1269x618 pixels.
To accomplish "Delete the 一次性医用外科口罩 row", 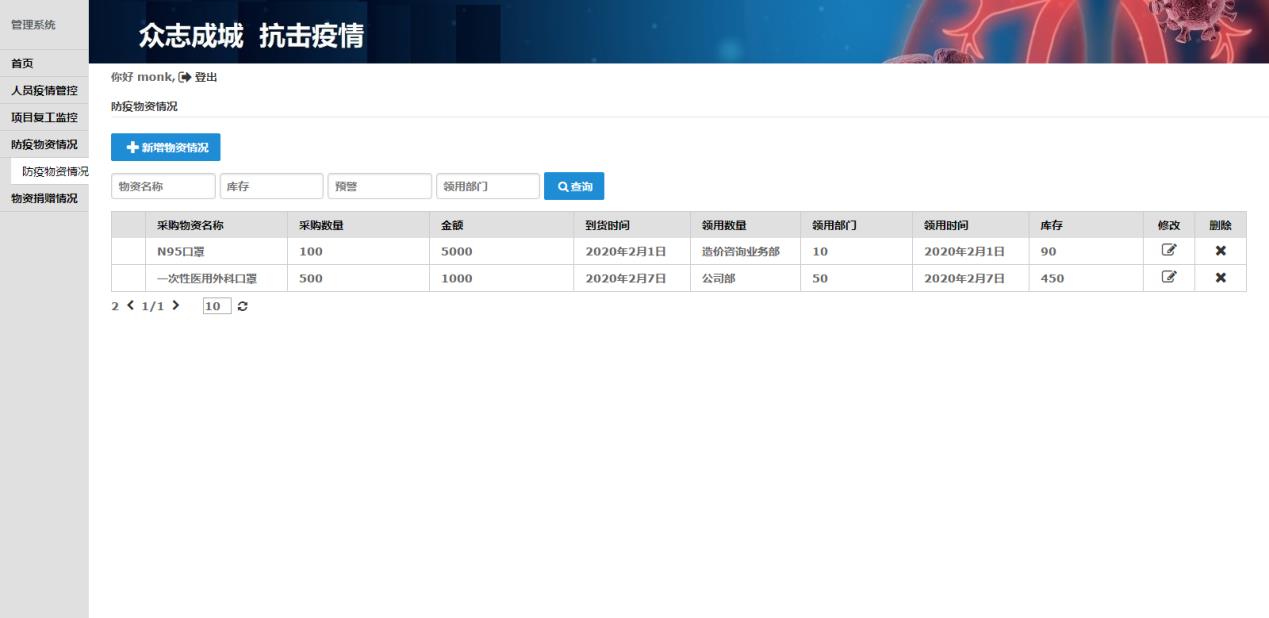I will coord(1220,278).
